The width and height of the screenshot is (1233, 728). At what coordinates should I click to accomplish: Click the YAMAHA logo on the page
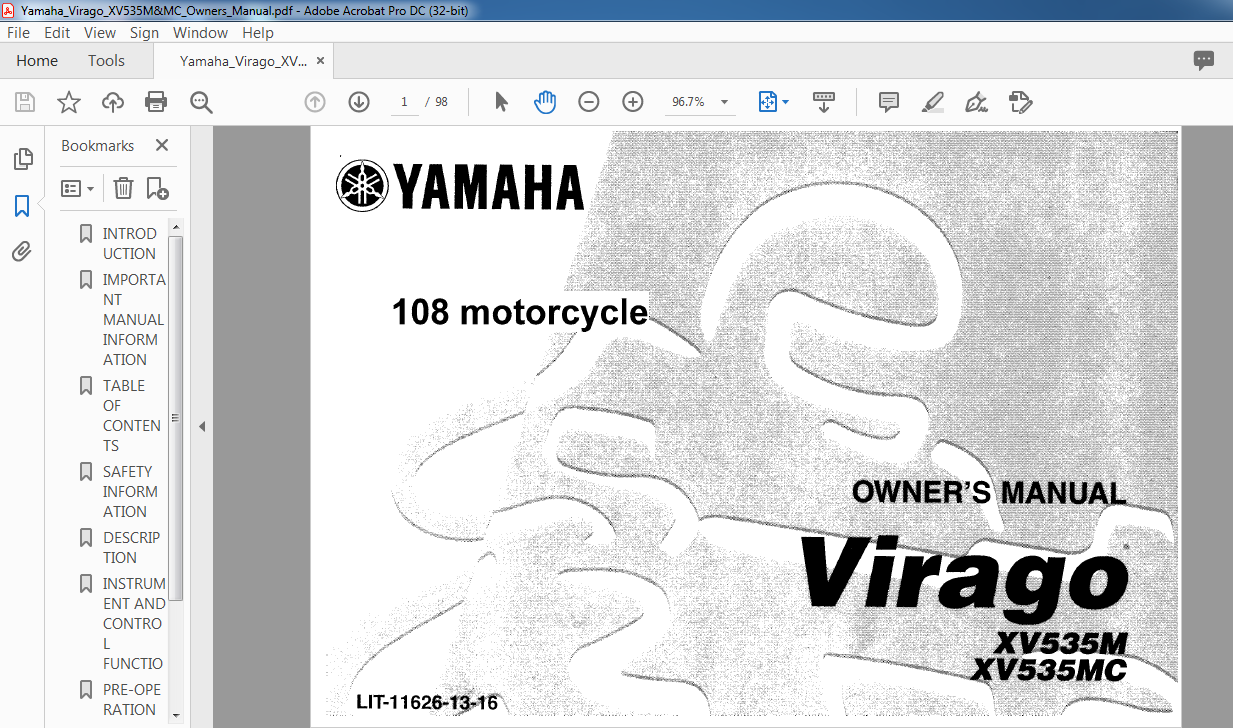(460, 185)
